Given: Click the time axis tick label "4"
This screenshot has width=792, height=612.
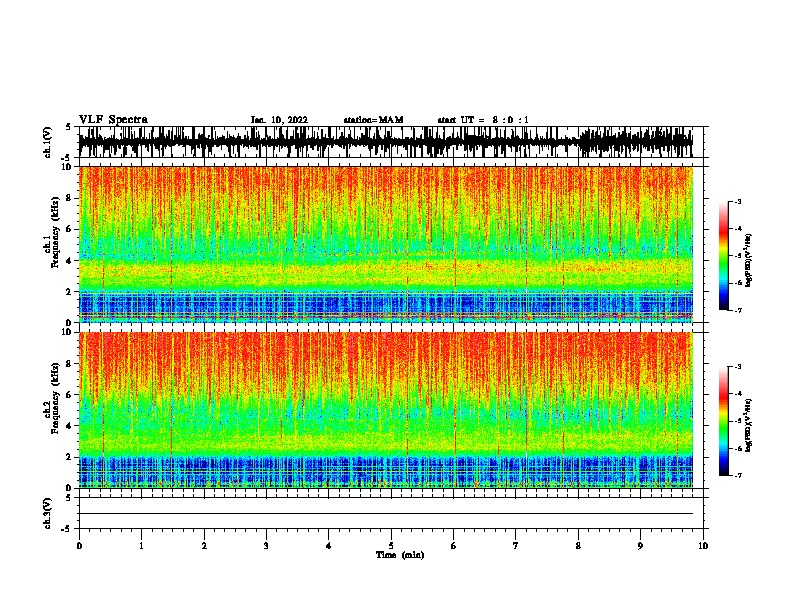Looking at the screenshot, I should click(329, 546).
